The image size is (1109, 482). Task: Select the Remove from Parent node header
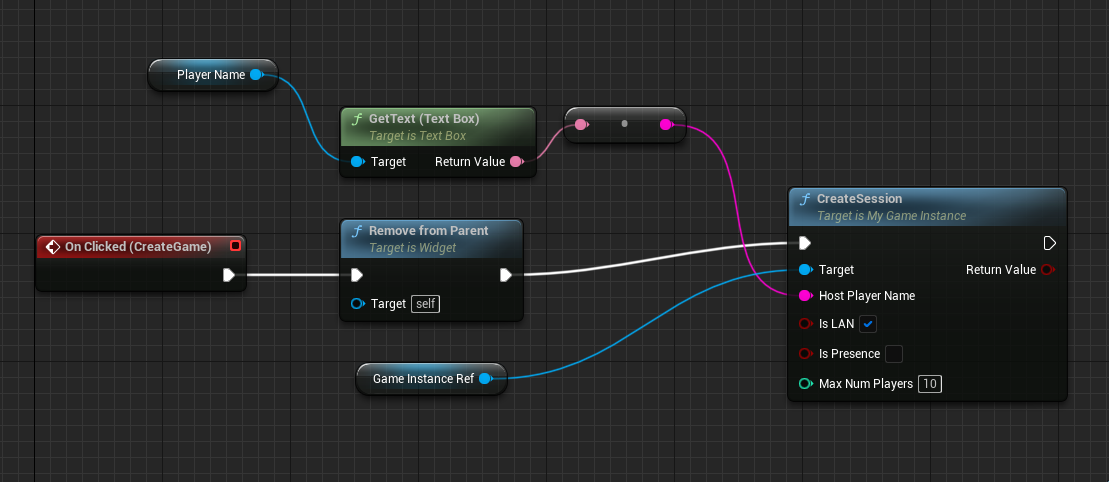pos(431,239)
